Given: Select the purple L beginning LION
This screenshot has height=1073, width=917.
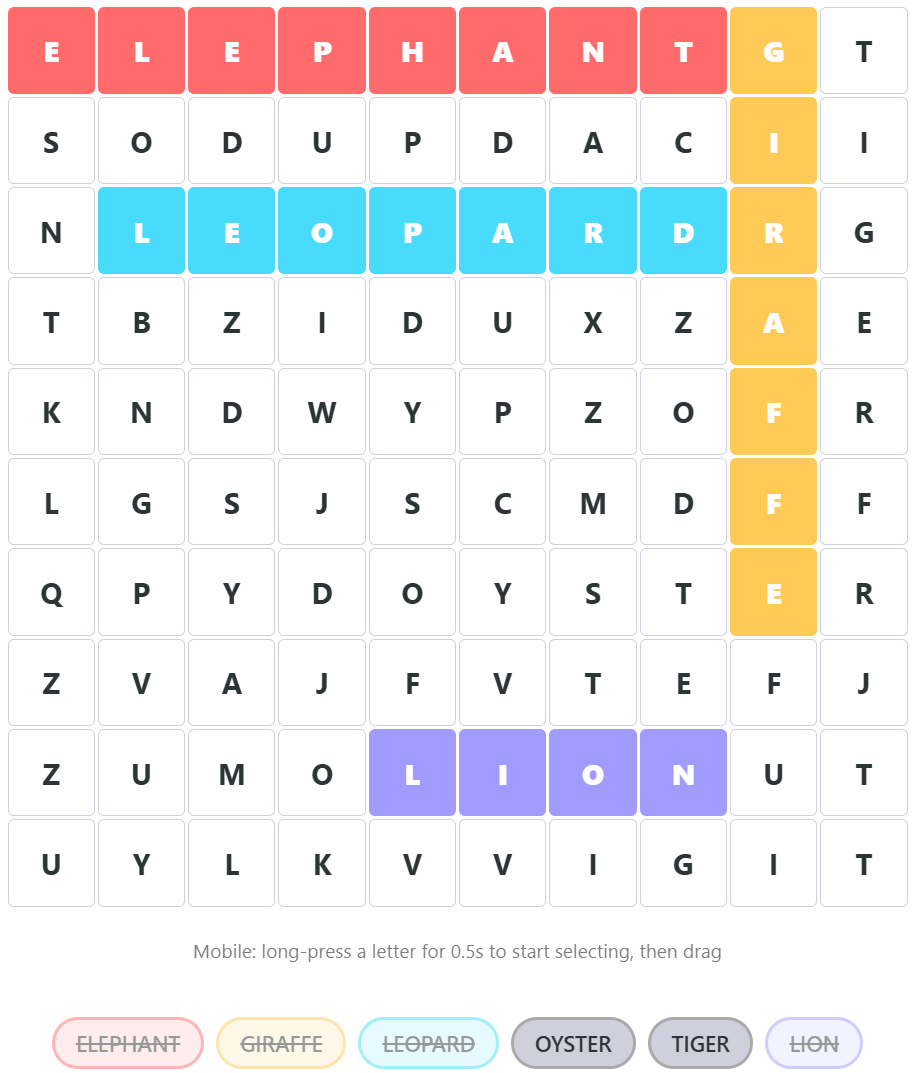Looking at the screenshot, I should pyautogui.click(x=412, y=772).
